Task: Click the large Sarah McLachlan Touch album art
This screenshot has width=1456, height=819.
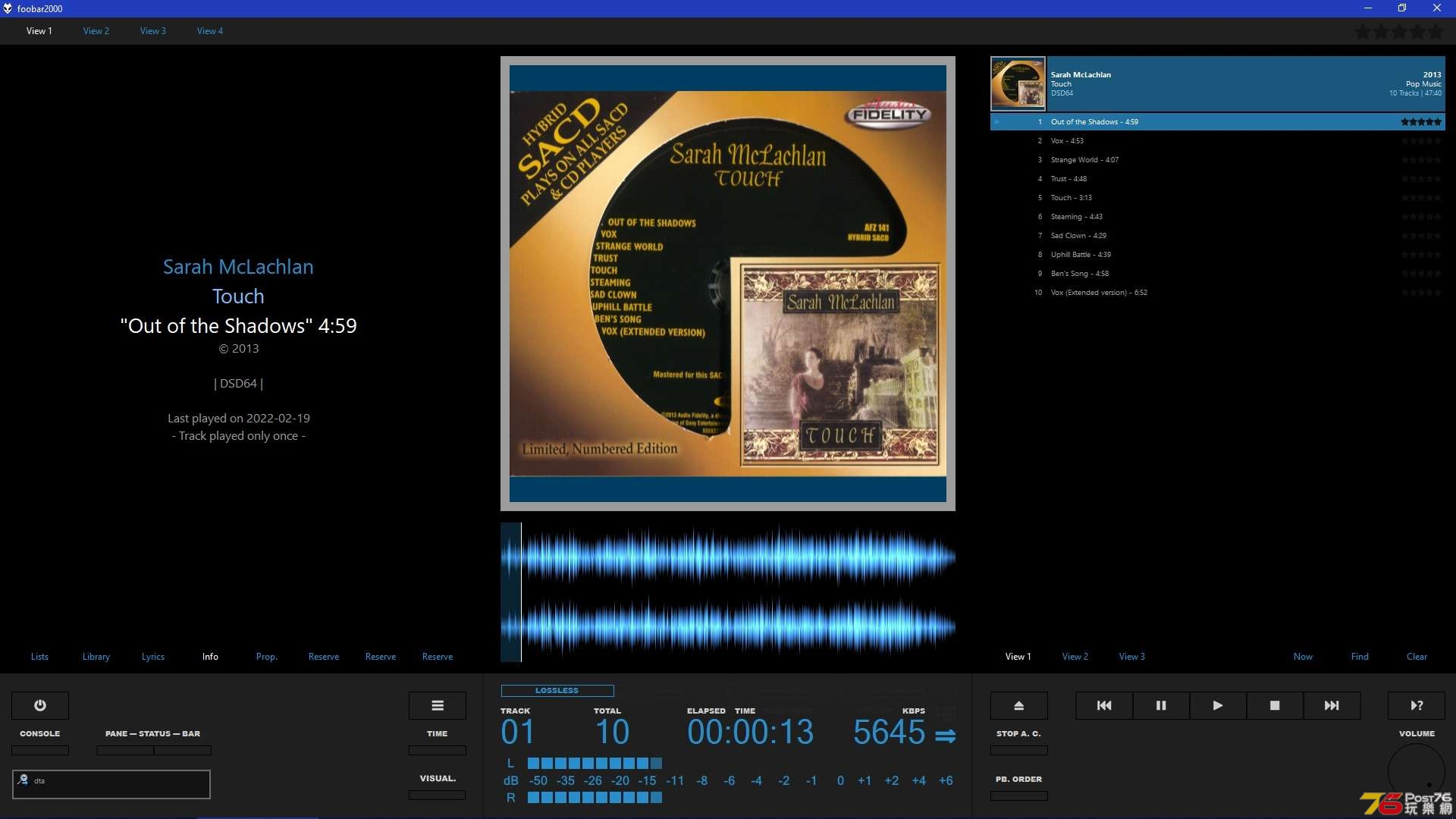Action: point(728,284)
